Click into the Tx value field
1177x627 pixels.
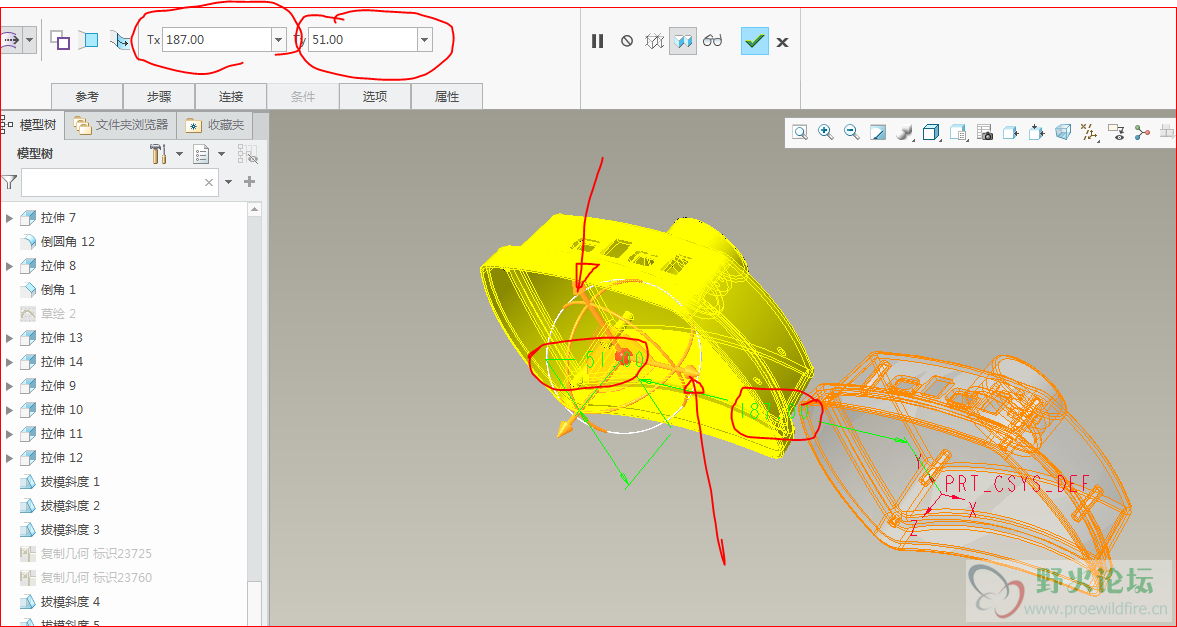217,40
